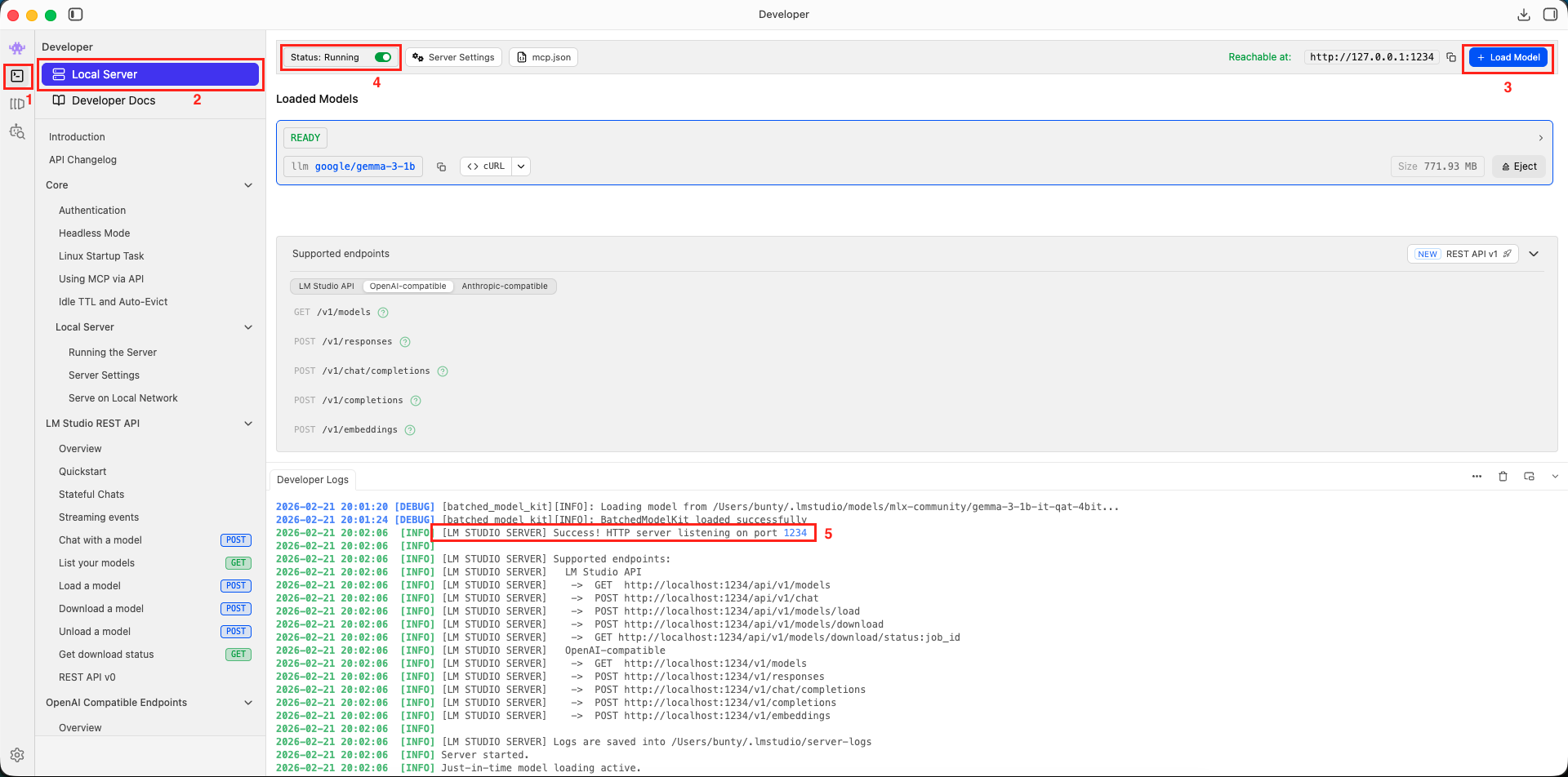Click the Developer Logs more options ellipsis

(x=1477, y=477)
